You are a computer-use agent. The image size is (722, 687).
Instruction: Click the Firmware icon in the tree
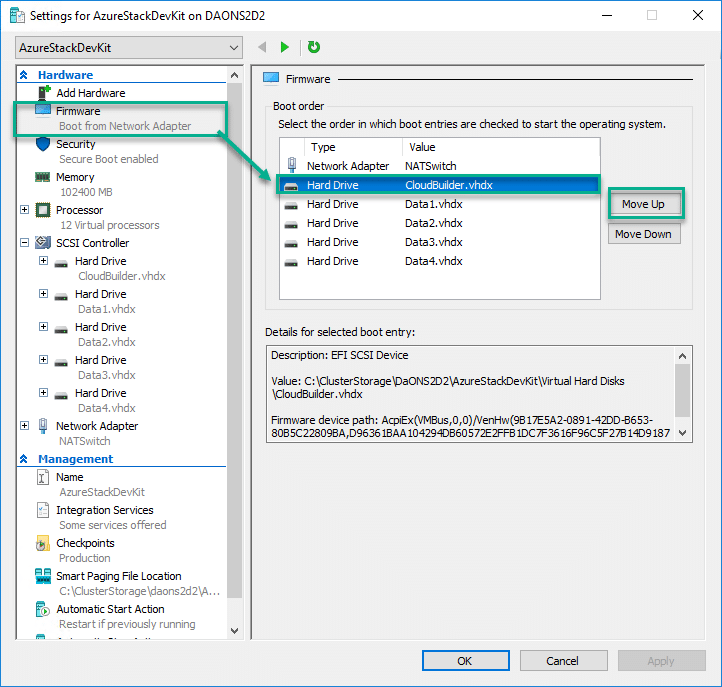click(x=43, y=111)
